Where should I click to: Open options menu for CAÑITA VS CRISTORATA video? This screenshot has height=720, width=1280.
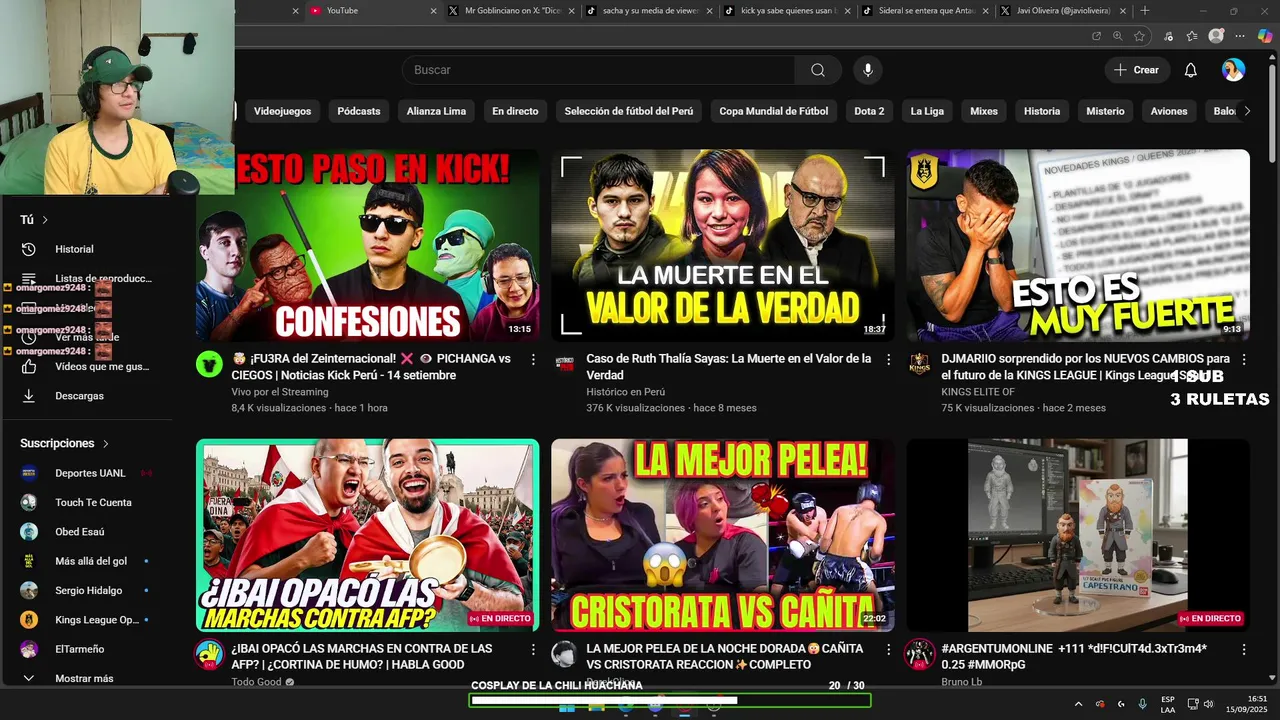[888, 649]
